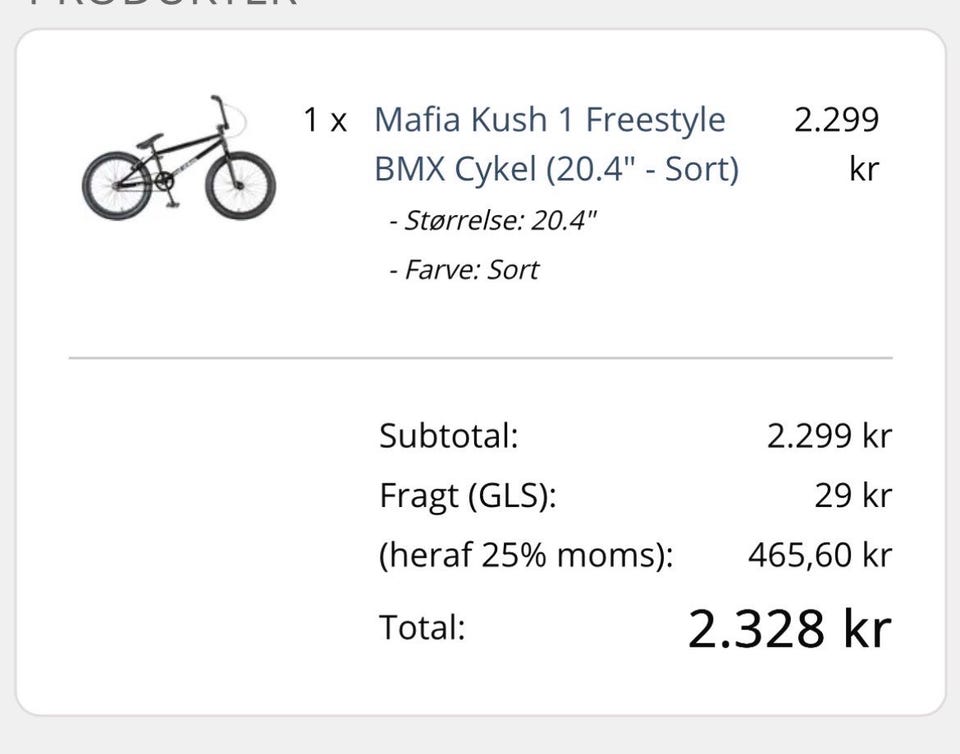Image resolution: width=960 pixels, height=754 pixels.
Task: Click the "(heraf 25% moms)" VAT label
Action: [x=526, y=555]
